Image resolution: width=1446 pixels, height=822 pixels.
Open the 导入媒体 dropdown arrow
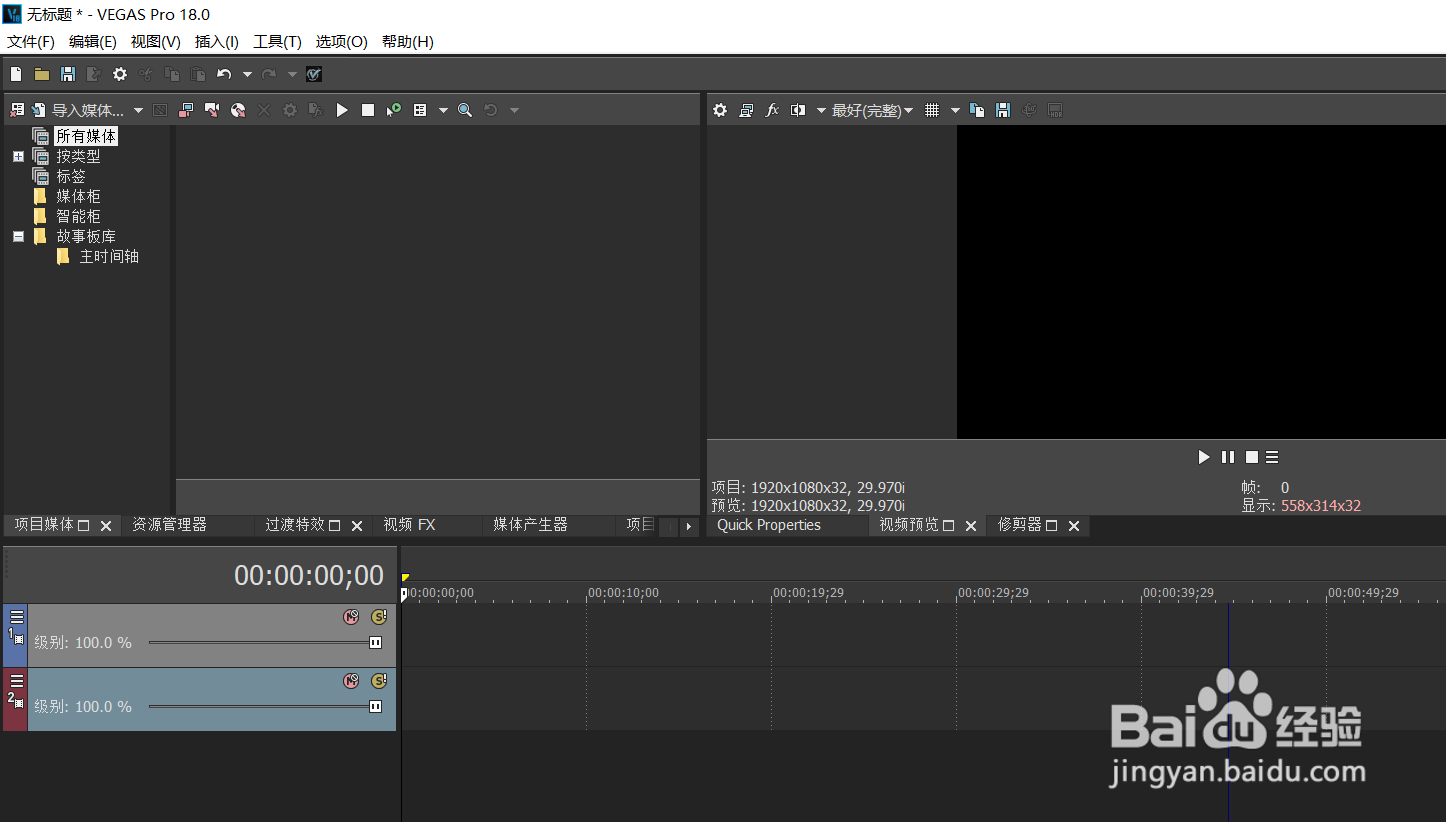click(x=139, y=110)
